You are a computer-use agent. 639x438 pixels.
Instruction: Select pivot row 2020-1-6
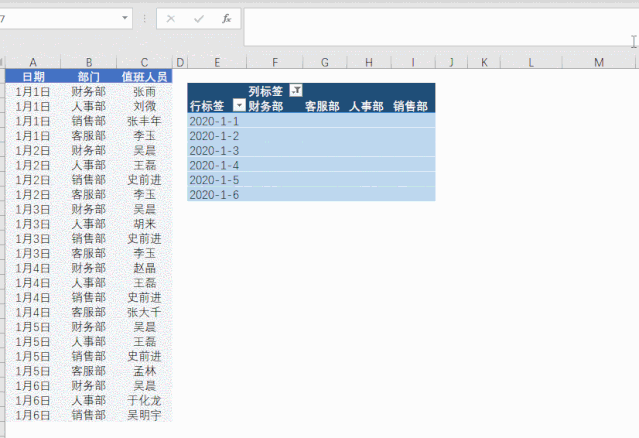215,194
